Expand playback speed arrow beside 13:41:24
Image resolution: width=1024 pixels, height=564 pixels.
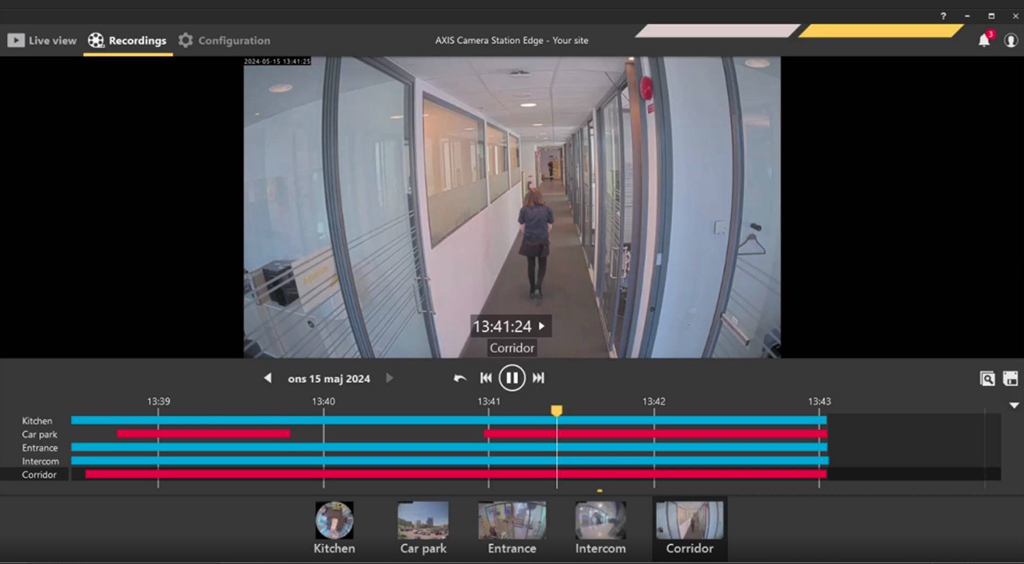coord(542,326)
